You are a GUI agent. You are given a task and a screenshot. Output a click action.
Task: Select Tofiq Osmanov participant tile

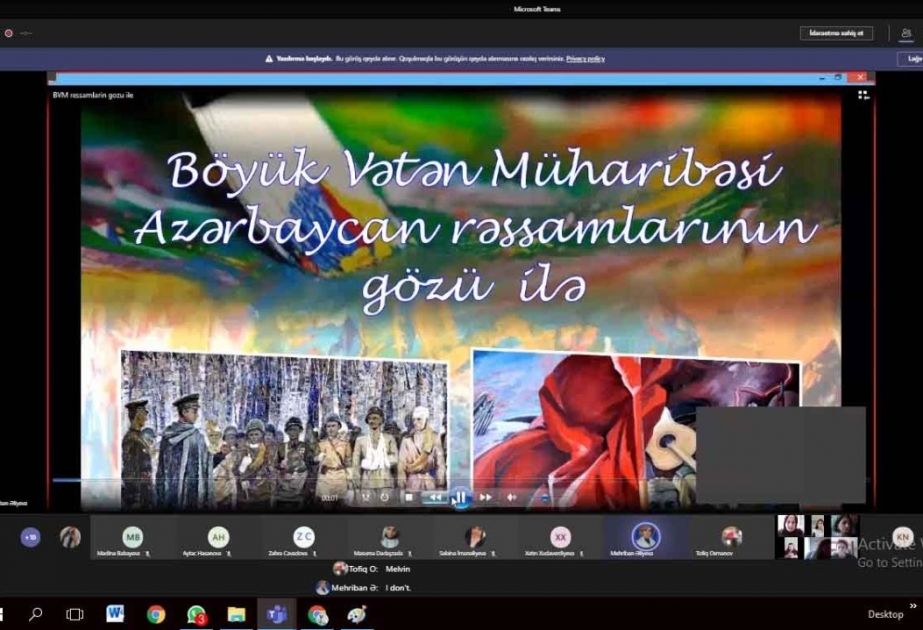tap(731, 538)
